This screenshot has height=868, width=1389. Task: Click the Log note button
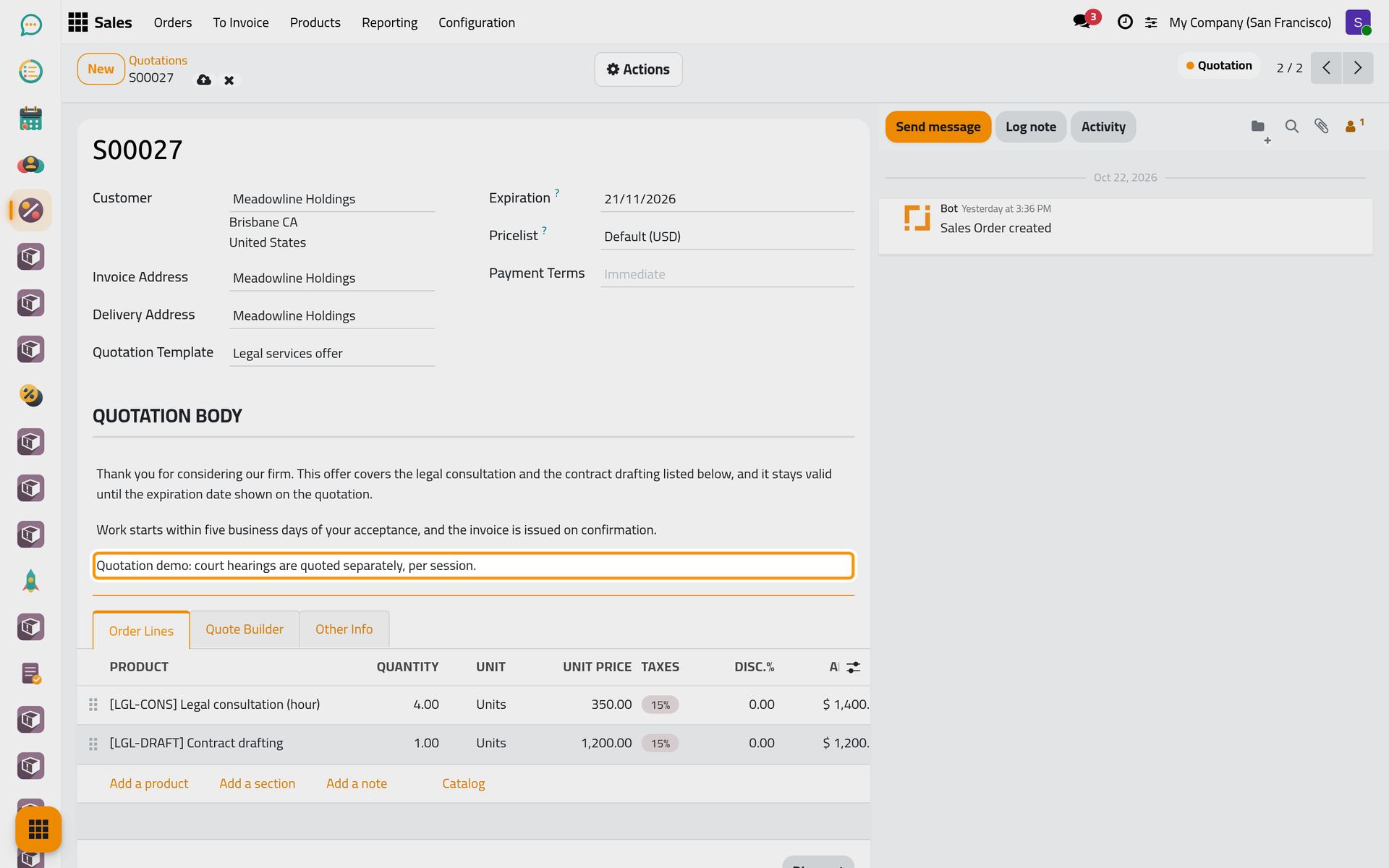coord(1031,127)
